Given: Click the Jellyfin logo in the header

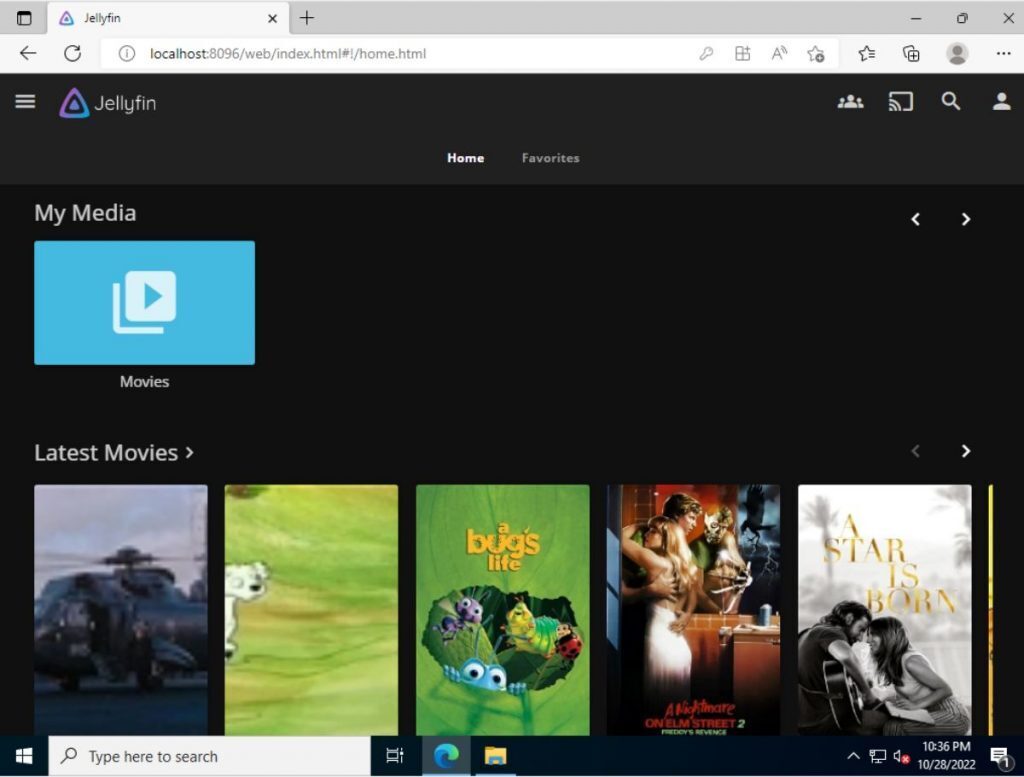Looking at the screenshot, I should point(106,102).
